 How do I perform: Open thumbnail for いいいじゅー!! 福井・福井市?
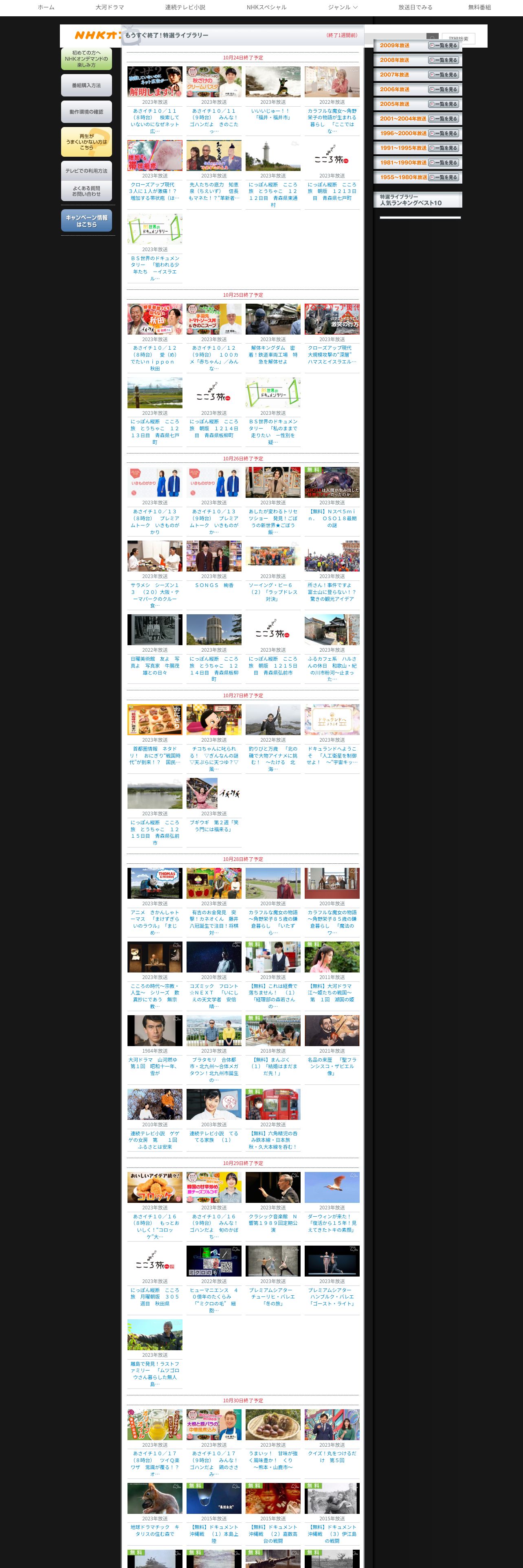(273, 82)
